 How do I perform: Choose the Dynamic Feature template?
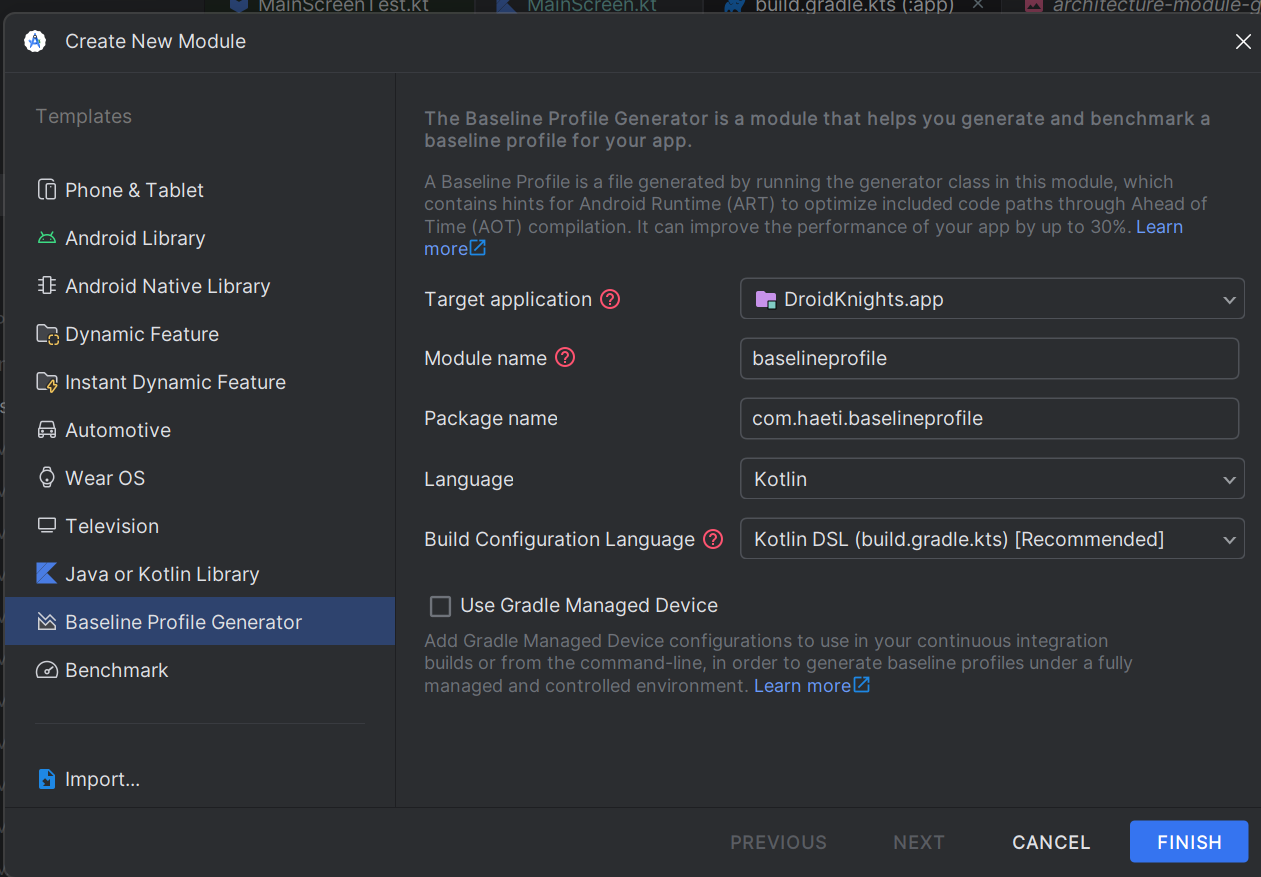coord(141,334)
